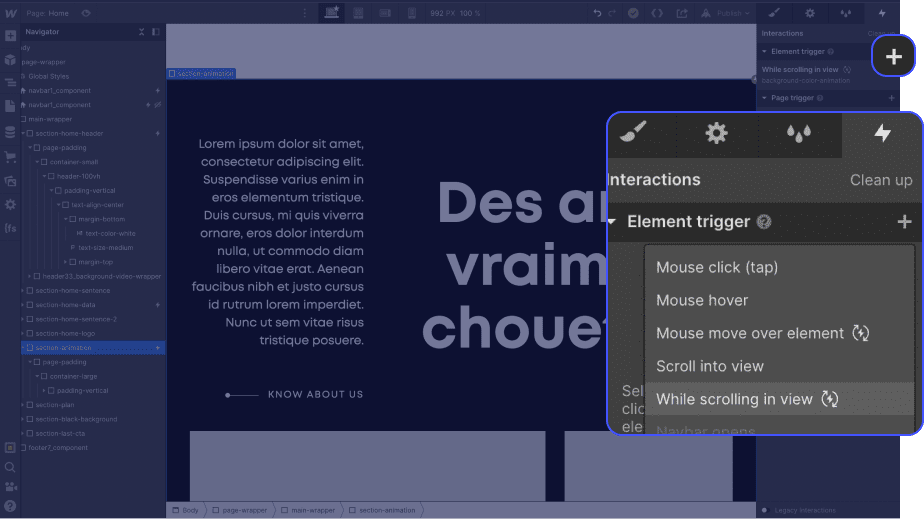Collapse the Page trigger section arrow
Viewport: 924px width, 519px height.
(x=764, y=98)
